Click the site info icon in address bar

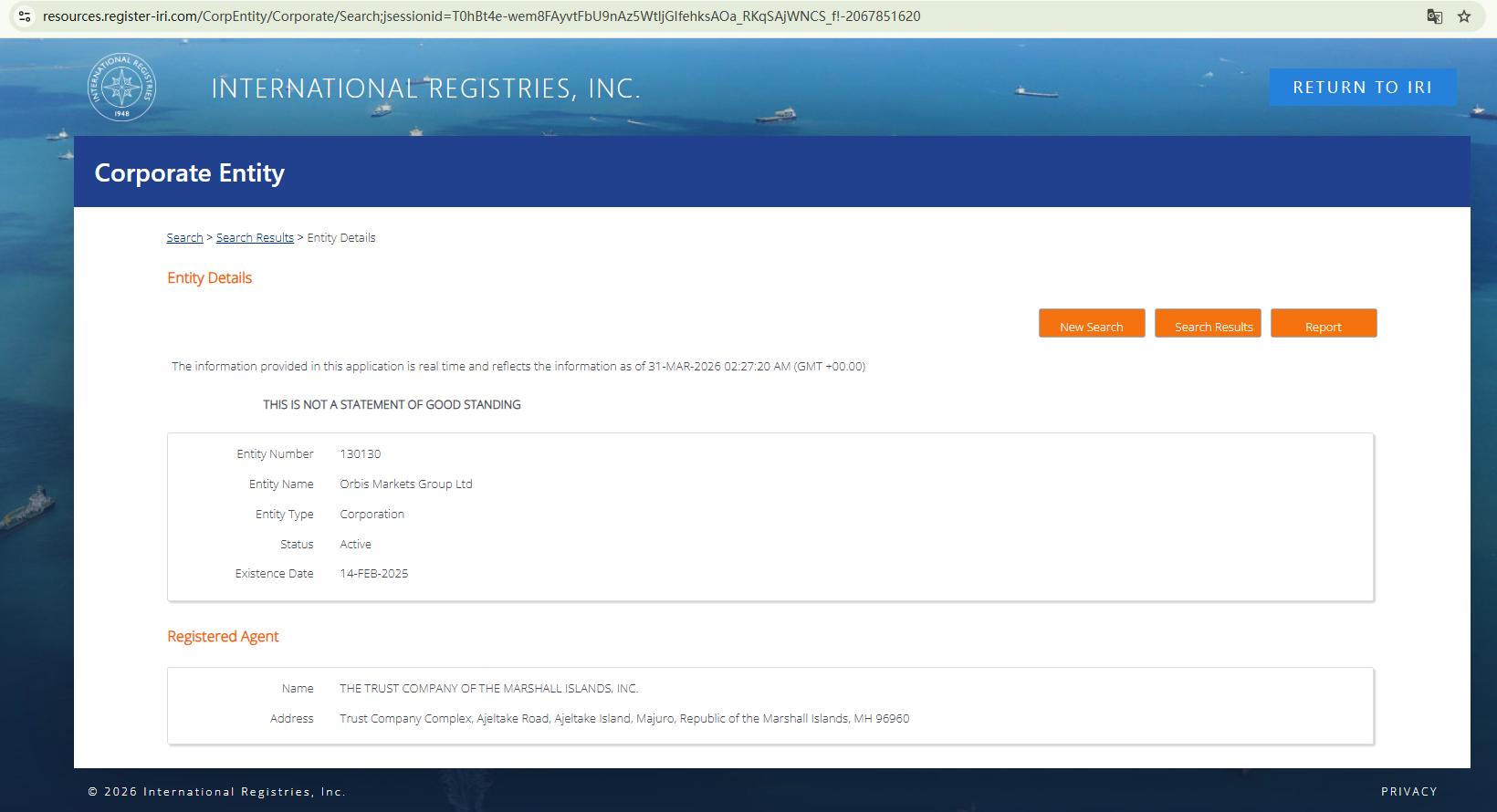[x=25, y=16]
